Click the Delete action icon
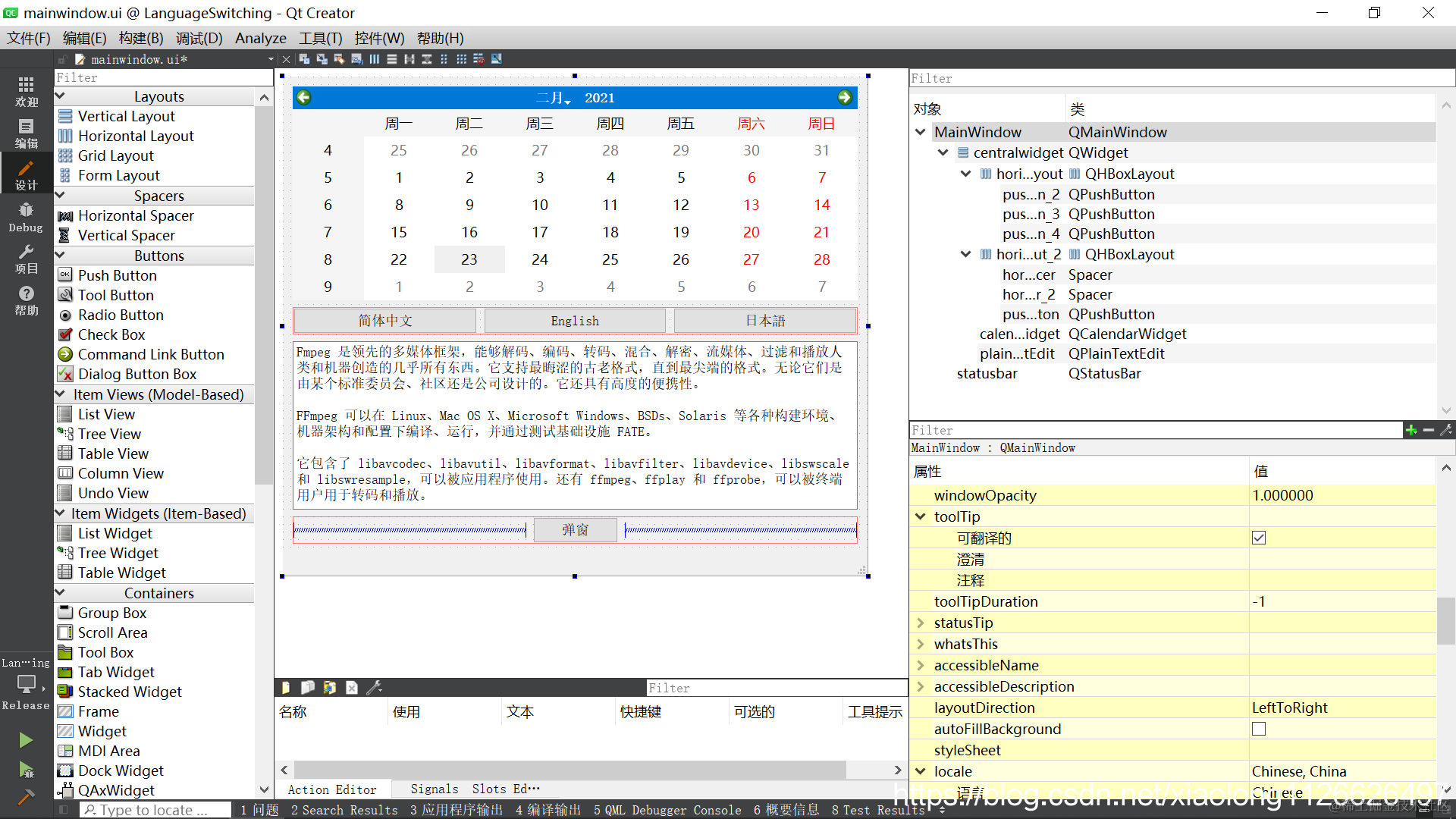 click(x=352, y=688)
